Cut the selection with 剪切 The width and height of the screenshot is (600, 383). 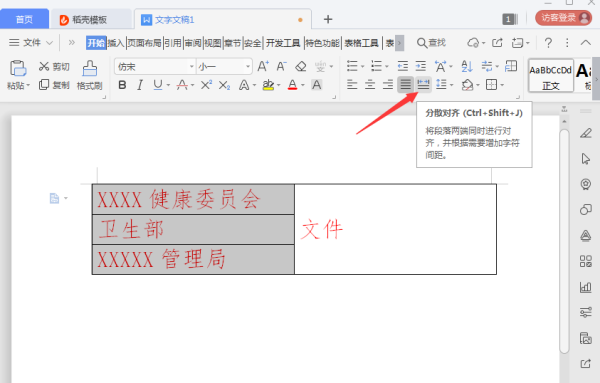pyautogui.click(x=54, y=67)
